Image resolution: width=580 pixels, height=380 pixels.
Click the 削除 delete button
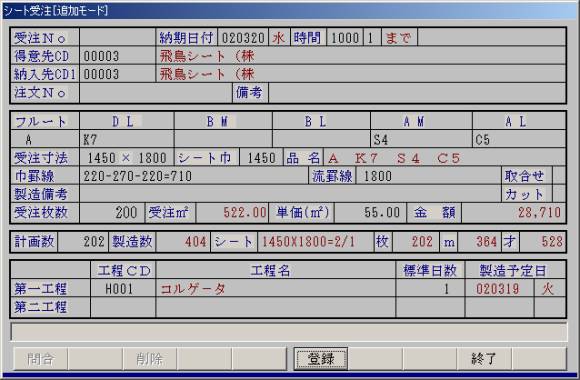coord(150,358)
